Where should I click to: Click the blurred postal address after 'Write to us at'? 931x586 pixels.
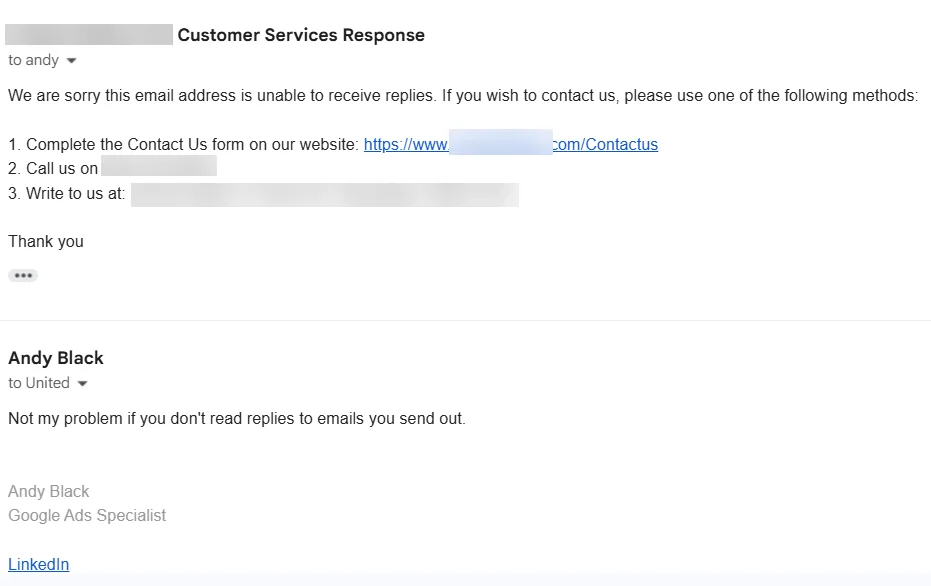coord(325,195)
